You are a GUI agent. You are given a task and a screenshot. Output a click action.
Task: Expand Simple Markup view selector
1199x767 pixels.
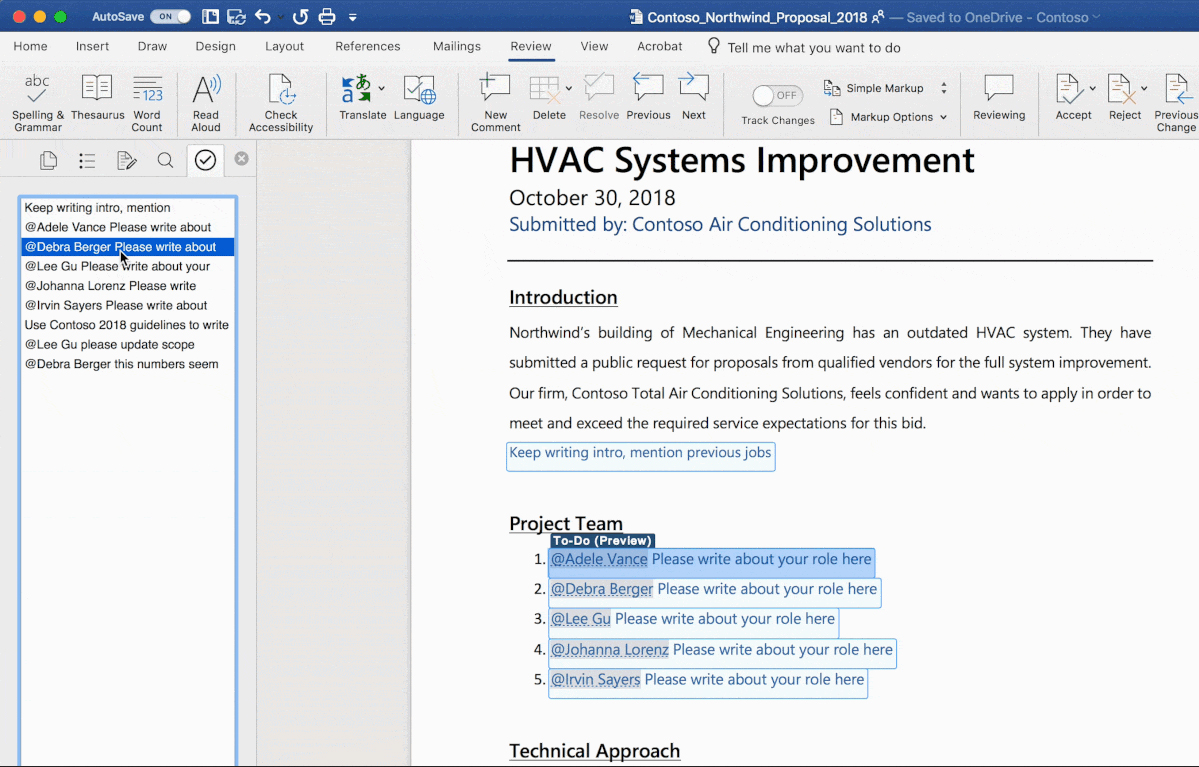tap(944, 88)
